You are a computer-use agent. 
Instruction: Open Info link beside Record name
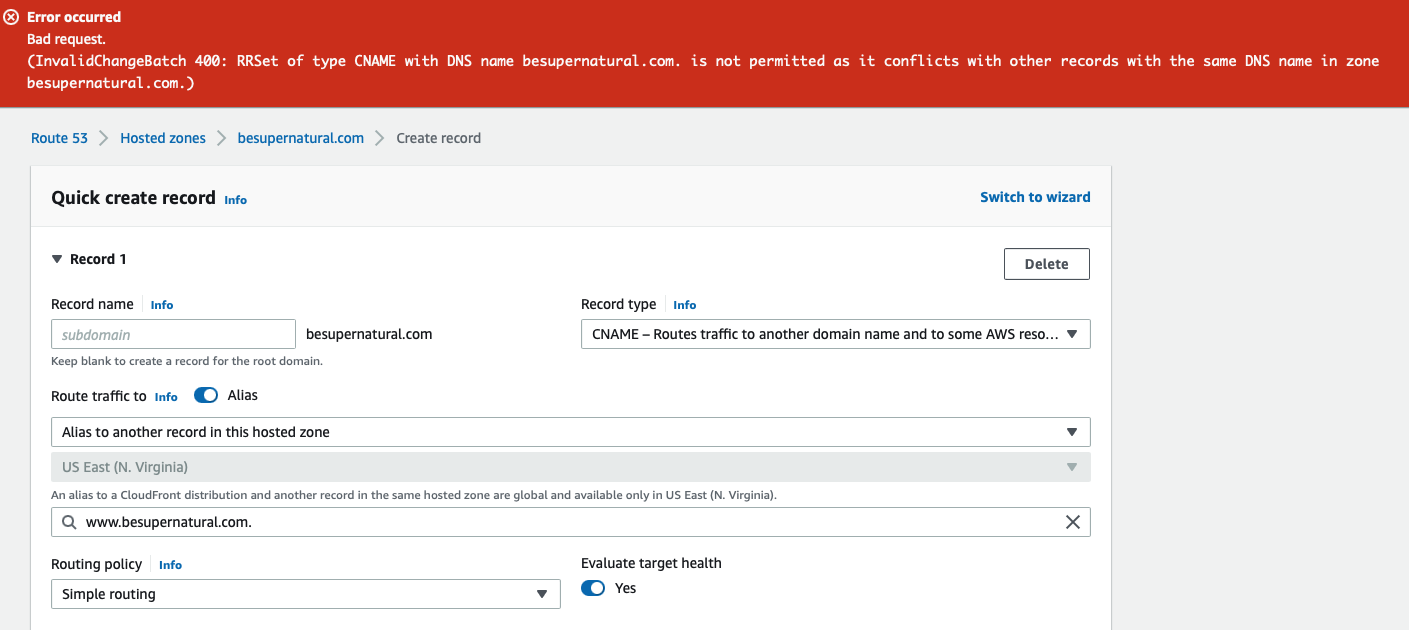(x=162, y=305)
